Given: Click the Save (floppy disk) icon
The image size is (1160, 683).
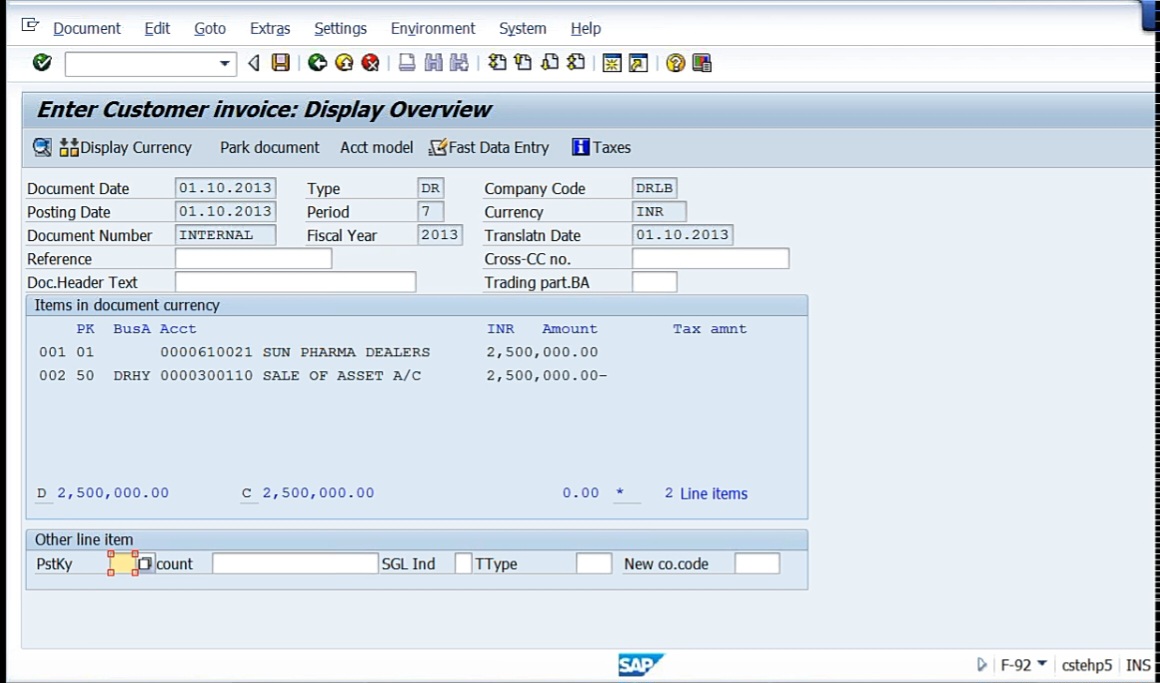Looking at the screenshot, I should 280,63.
